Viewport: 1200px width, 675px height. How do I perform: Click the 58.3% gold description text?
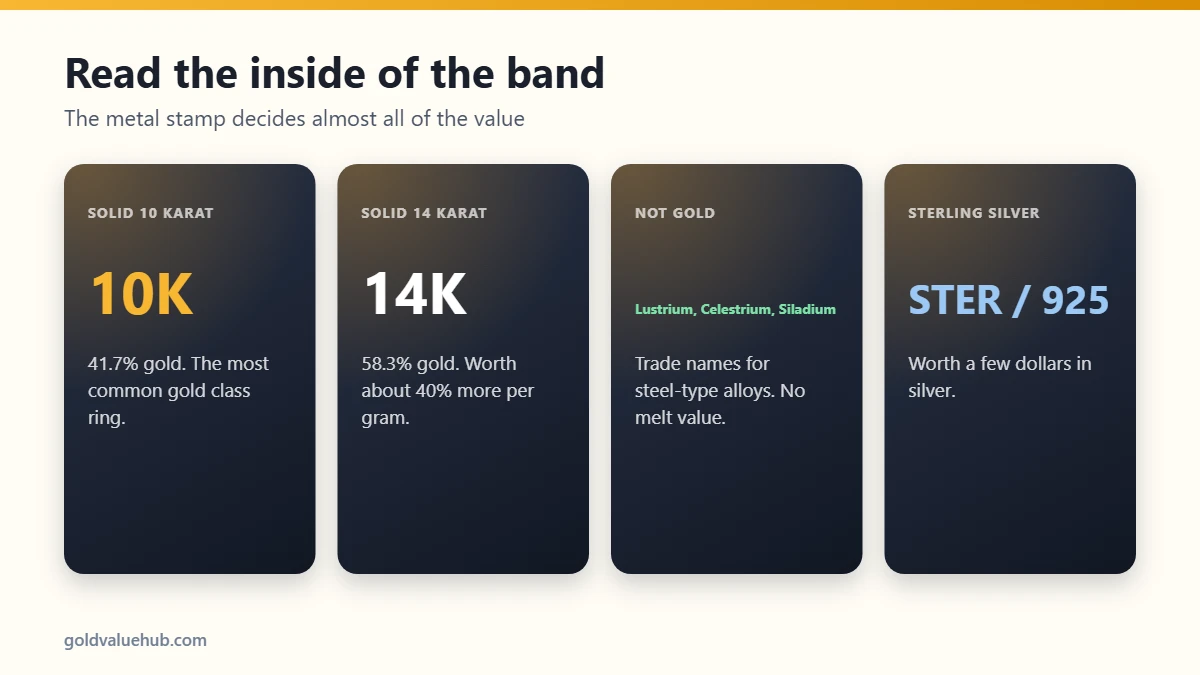448,390
